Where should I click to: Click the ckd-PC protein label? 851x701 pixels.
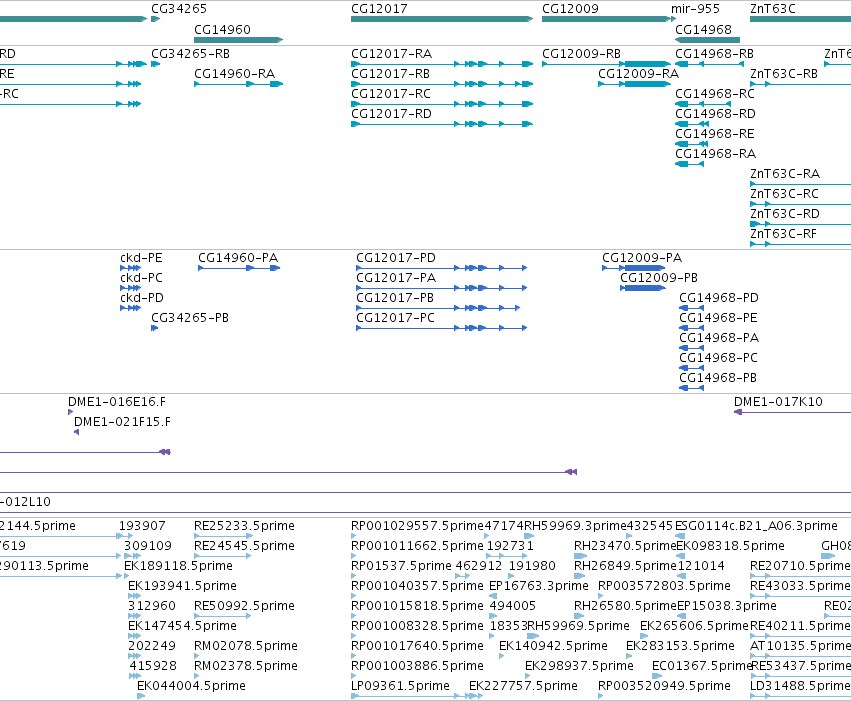pos(141,278)
